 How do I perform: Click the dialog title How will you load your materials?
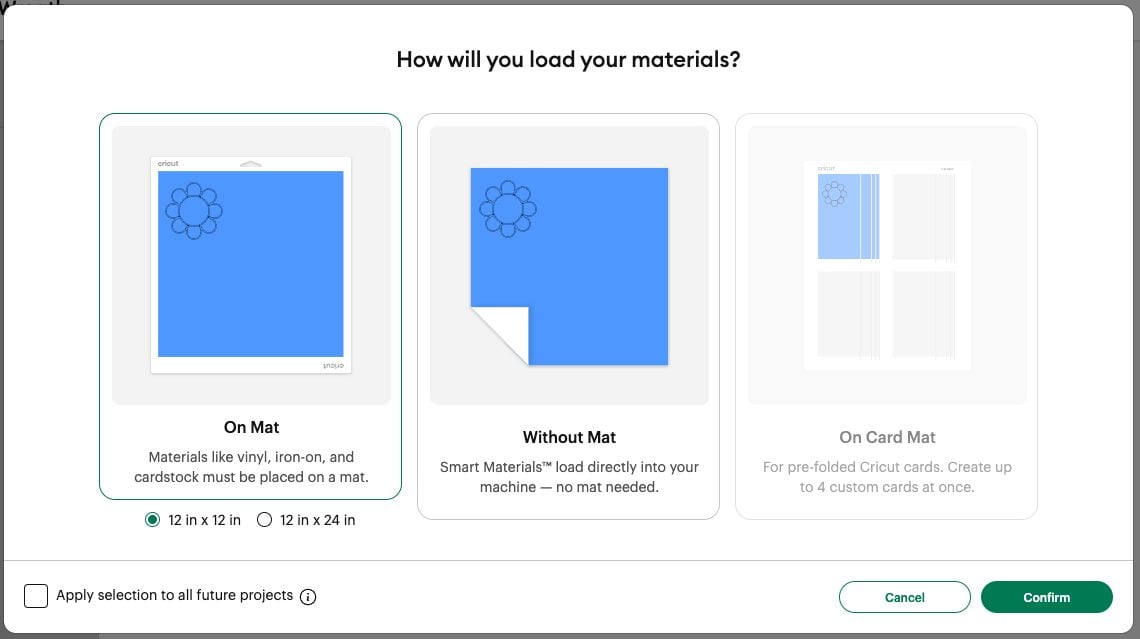(x=568, y=59)
